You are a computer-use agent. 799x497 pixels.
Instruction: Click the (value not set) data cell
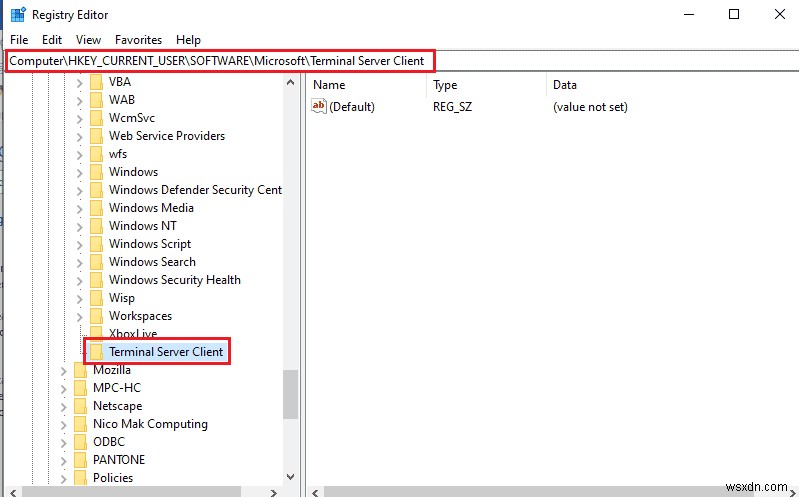(590, 107)
